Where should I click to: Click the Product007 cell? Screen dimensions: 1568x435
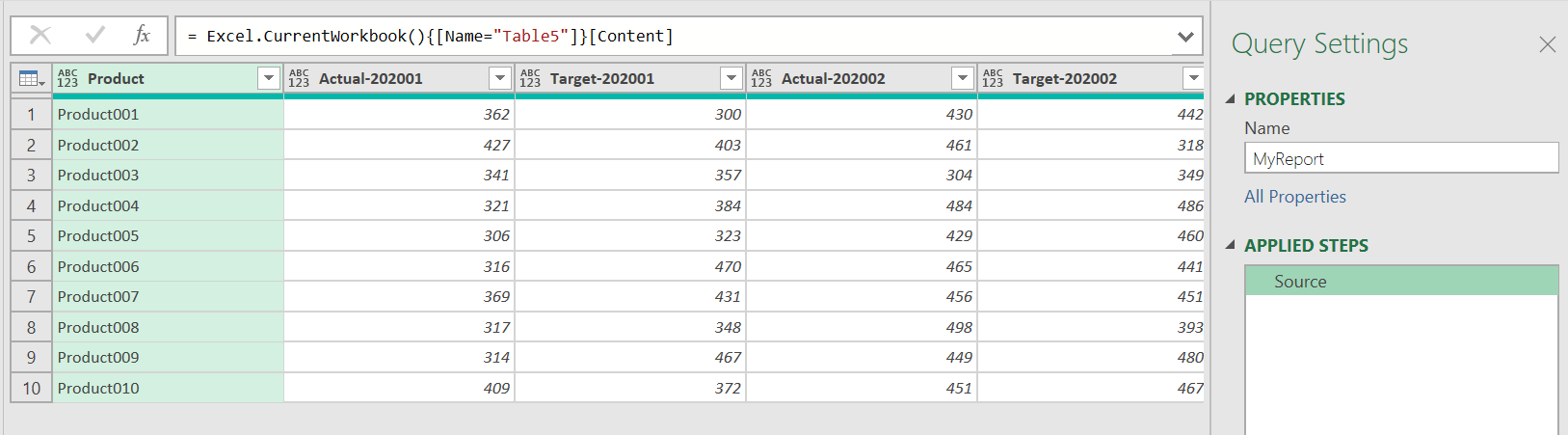point(98,297)
